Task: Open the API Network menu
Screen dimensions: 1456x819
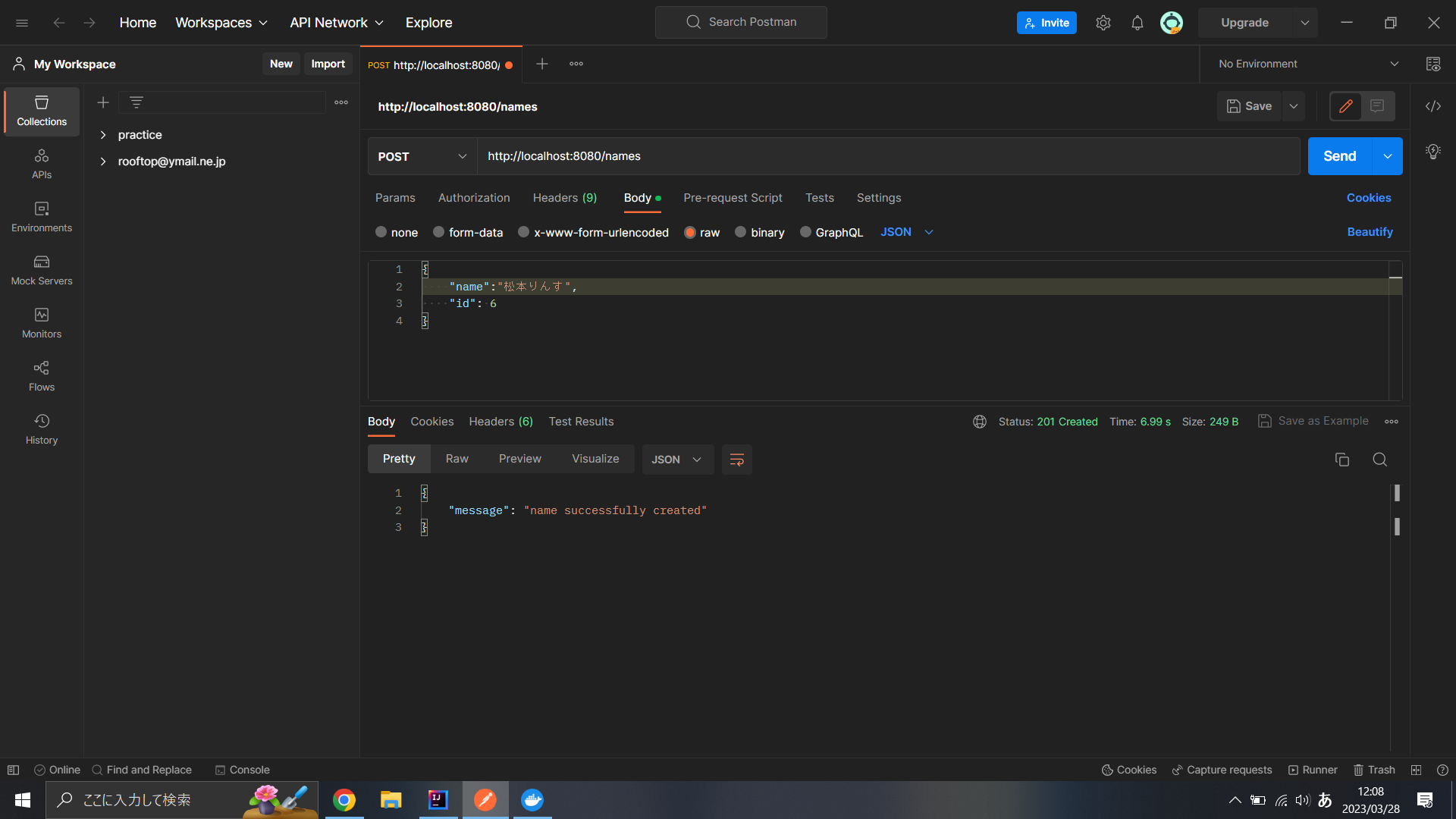Action: click(337, 23)
